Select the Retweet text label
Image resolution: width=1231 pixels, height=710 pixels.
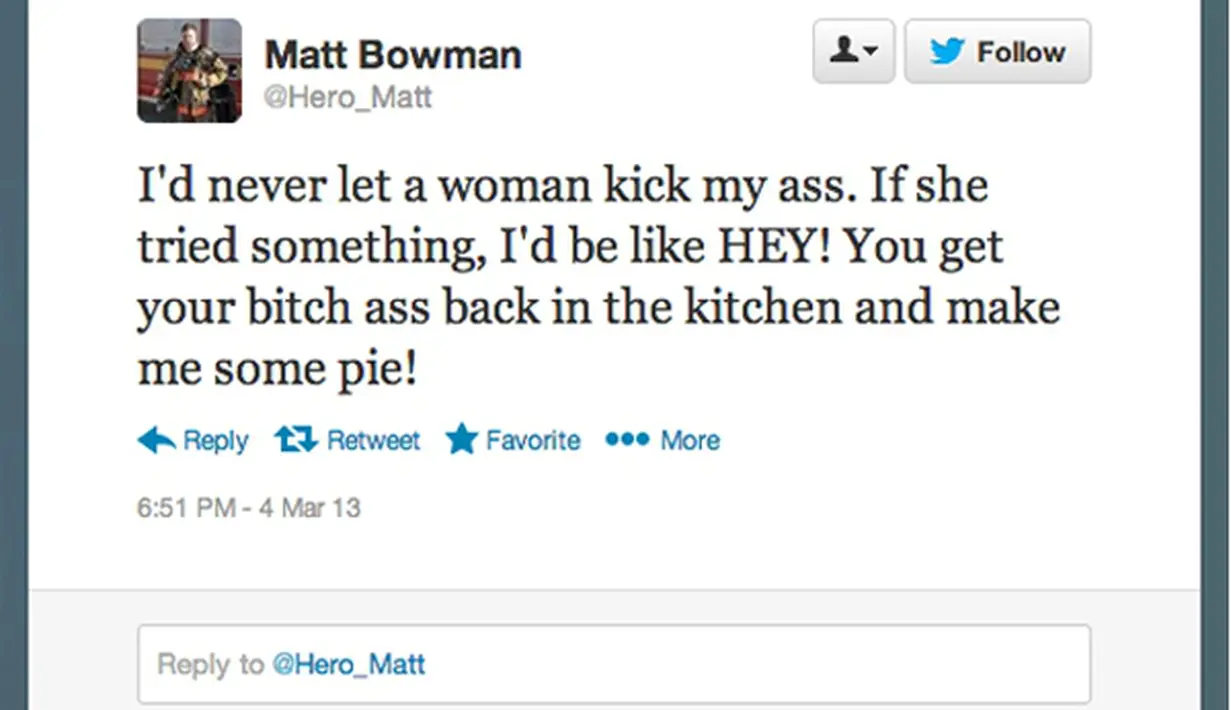pyautogui.click(x=373, y=440)
